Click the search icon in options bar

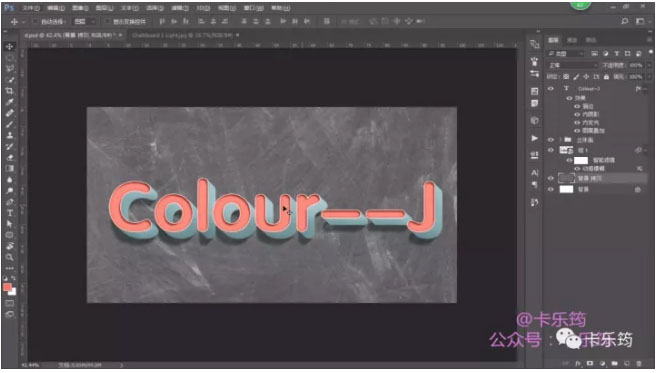coord(624,21)
